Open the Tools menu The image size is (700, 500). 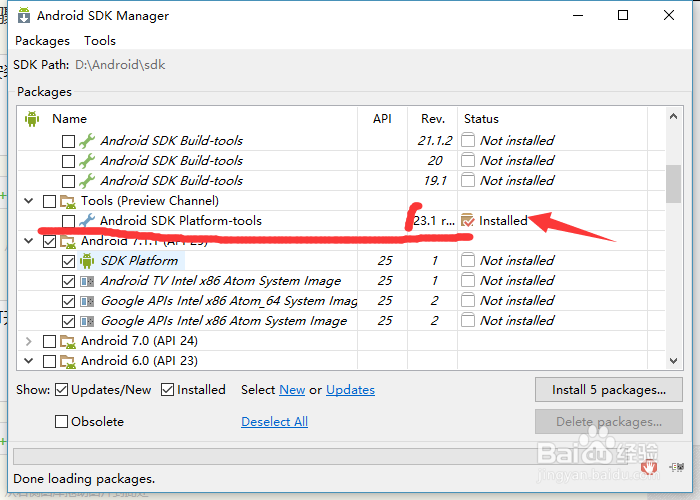click(x=100, y=41)
